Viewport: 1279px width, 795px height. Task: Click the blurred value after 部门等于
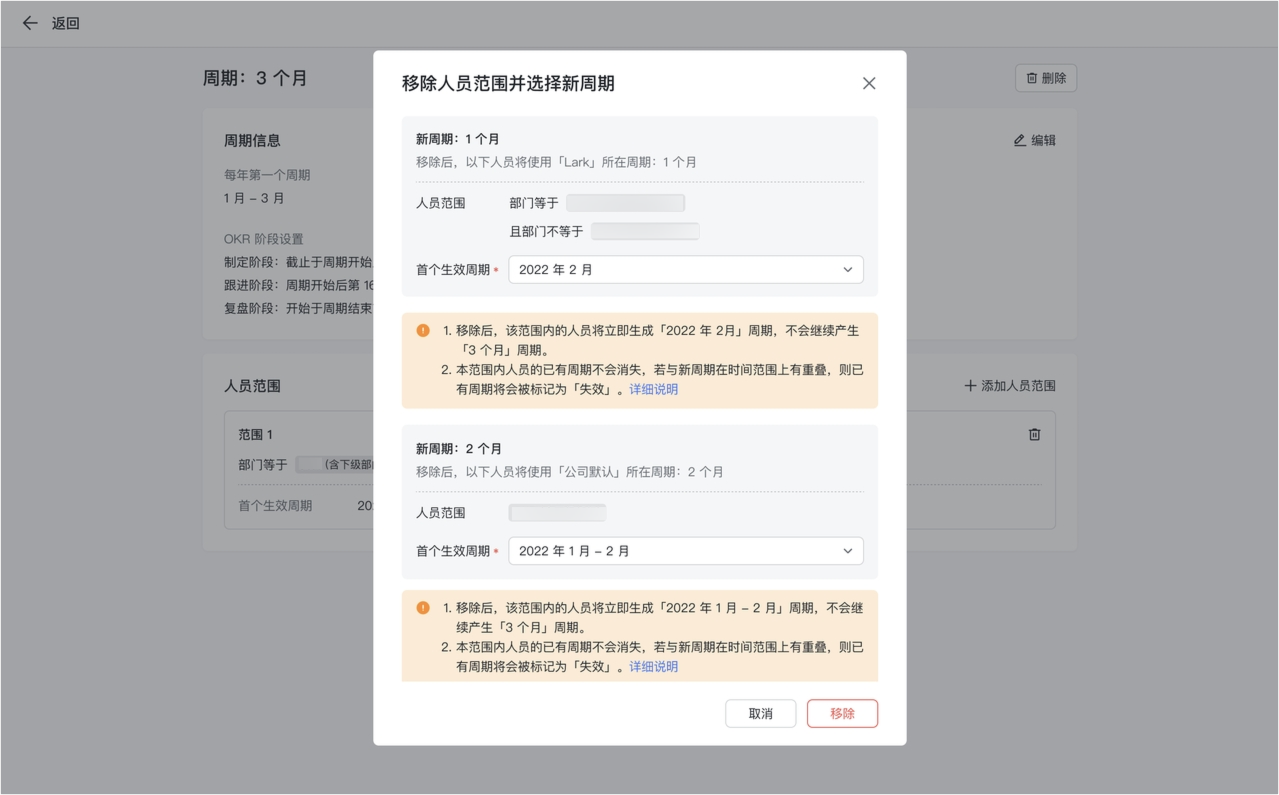(x=626, y=203)
